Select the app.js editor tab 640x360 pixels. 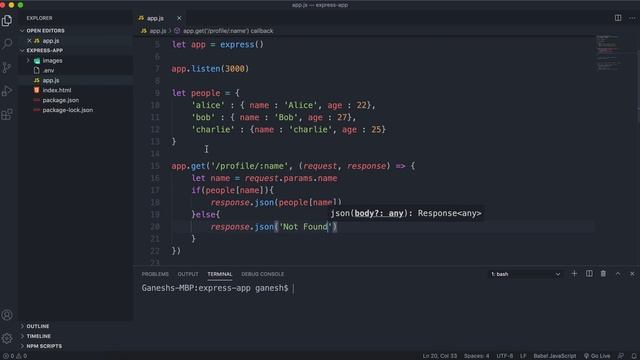pos(155,18)
